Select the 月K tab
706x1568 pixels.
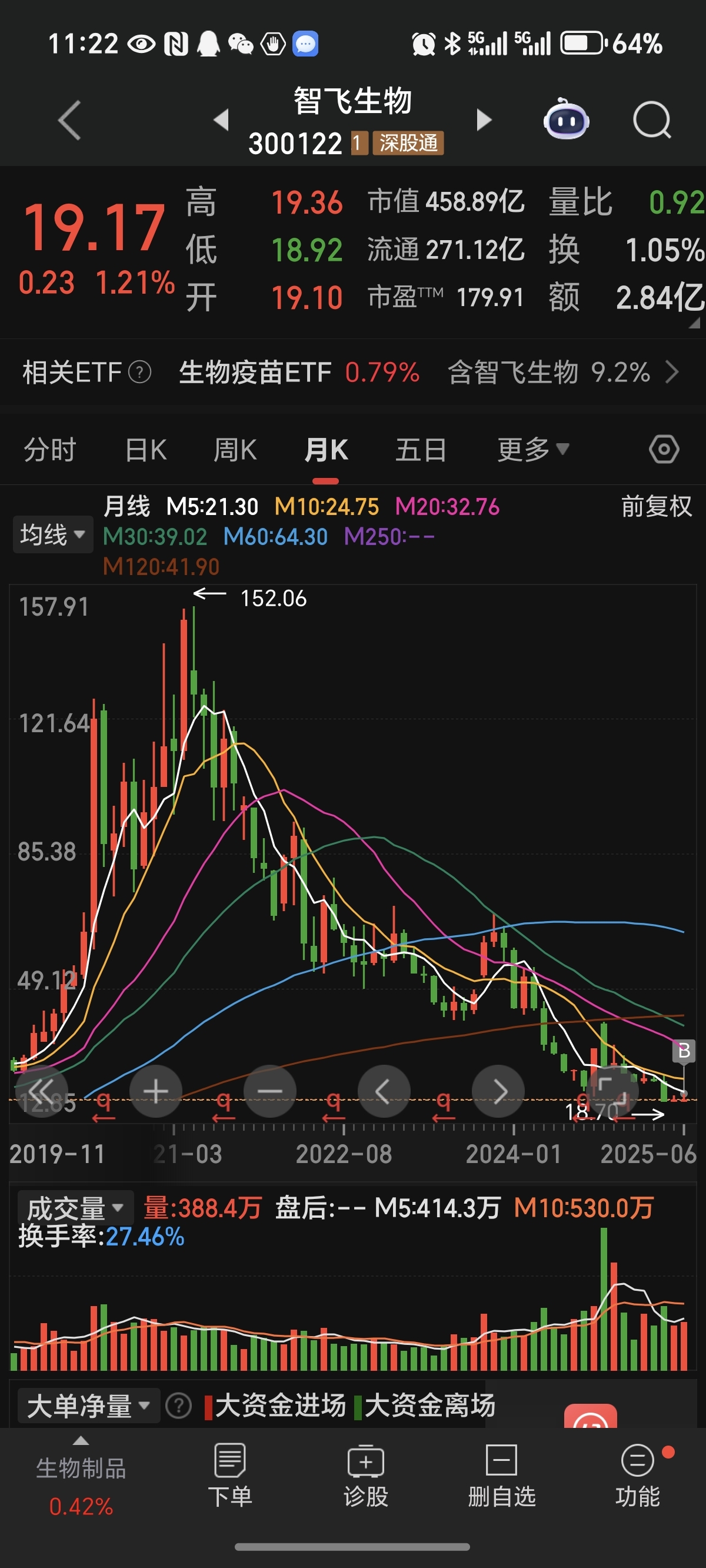pos(326,450)
